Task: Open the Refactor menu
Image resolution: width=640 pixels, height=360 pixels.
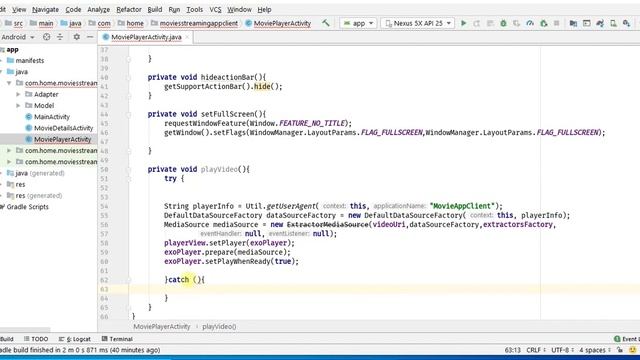Action: click(129, 9)
